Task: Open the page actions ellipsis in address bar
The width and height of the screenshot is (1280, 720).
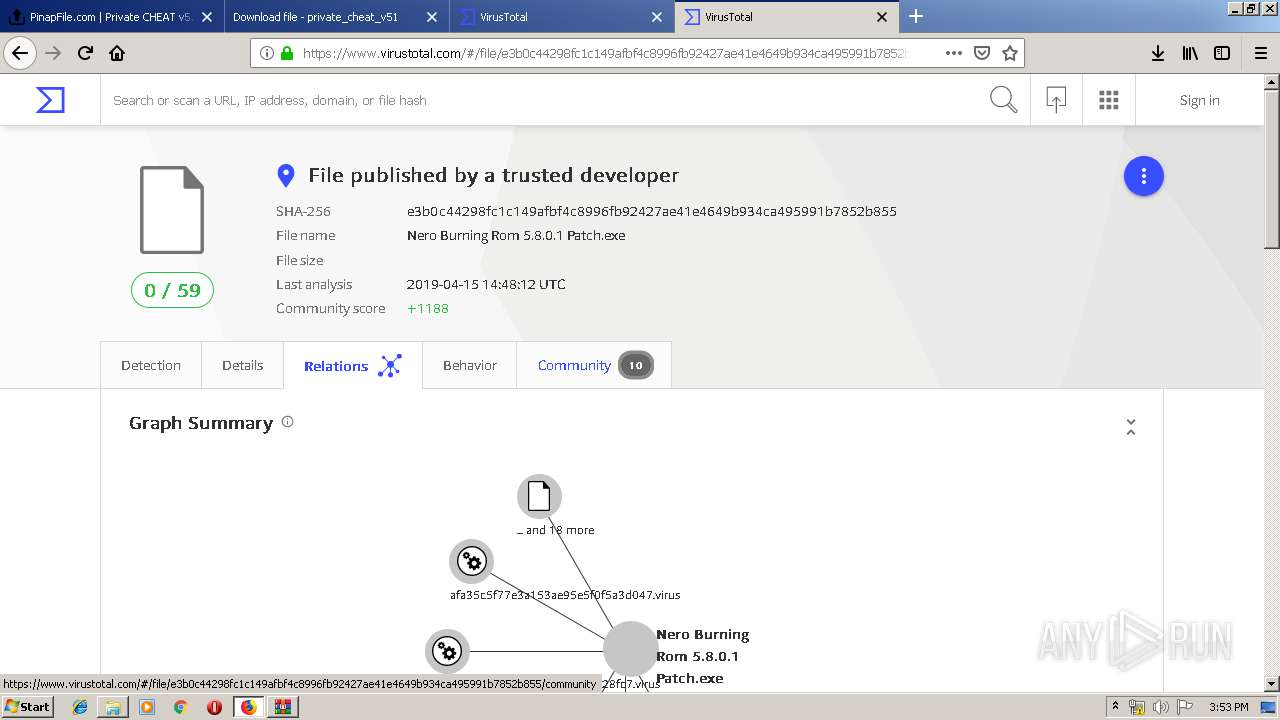Action: [x=953, y=53]
